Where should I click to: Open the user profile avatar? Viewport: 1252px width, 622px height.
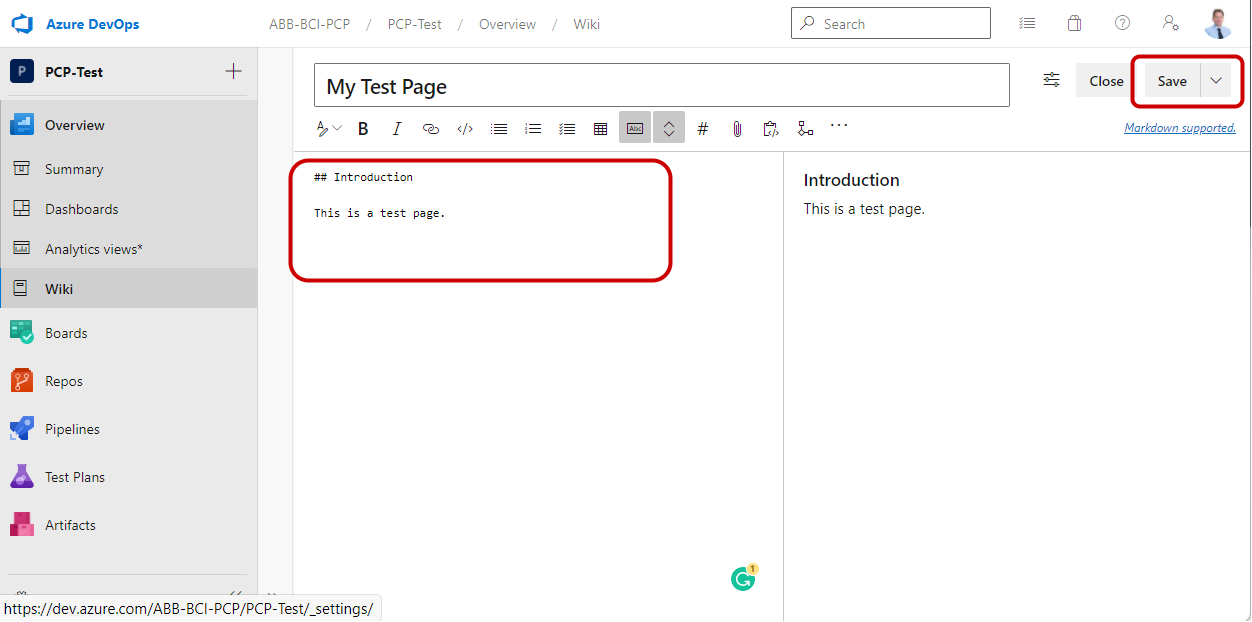[x=1218, y=23]
